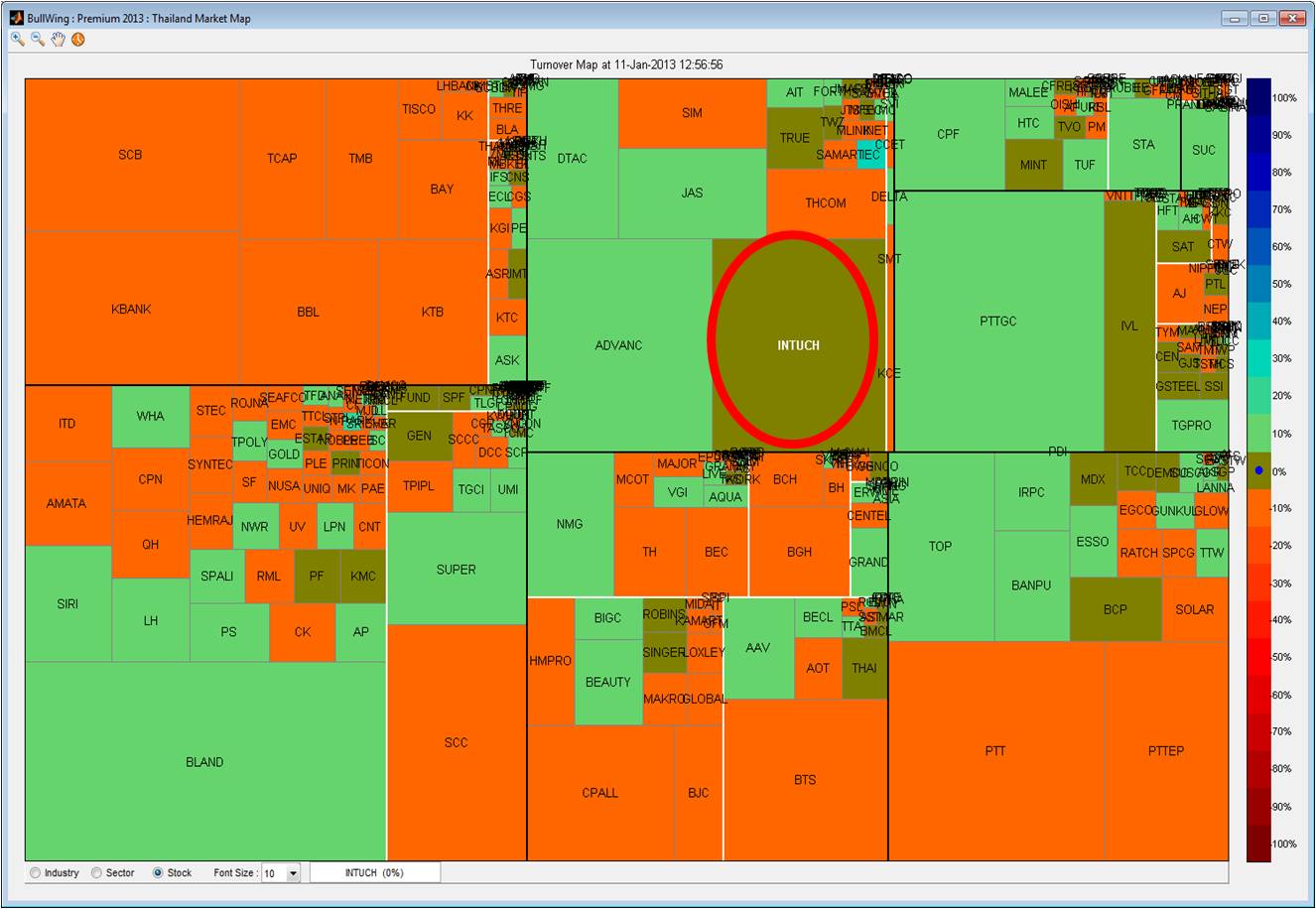Click the BANPU tile
The width and height of the screenshot is (1316, 909).
[x=1032, y=585]
